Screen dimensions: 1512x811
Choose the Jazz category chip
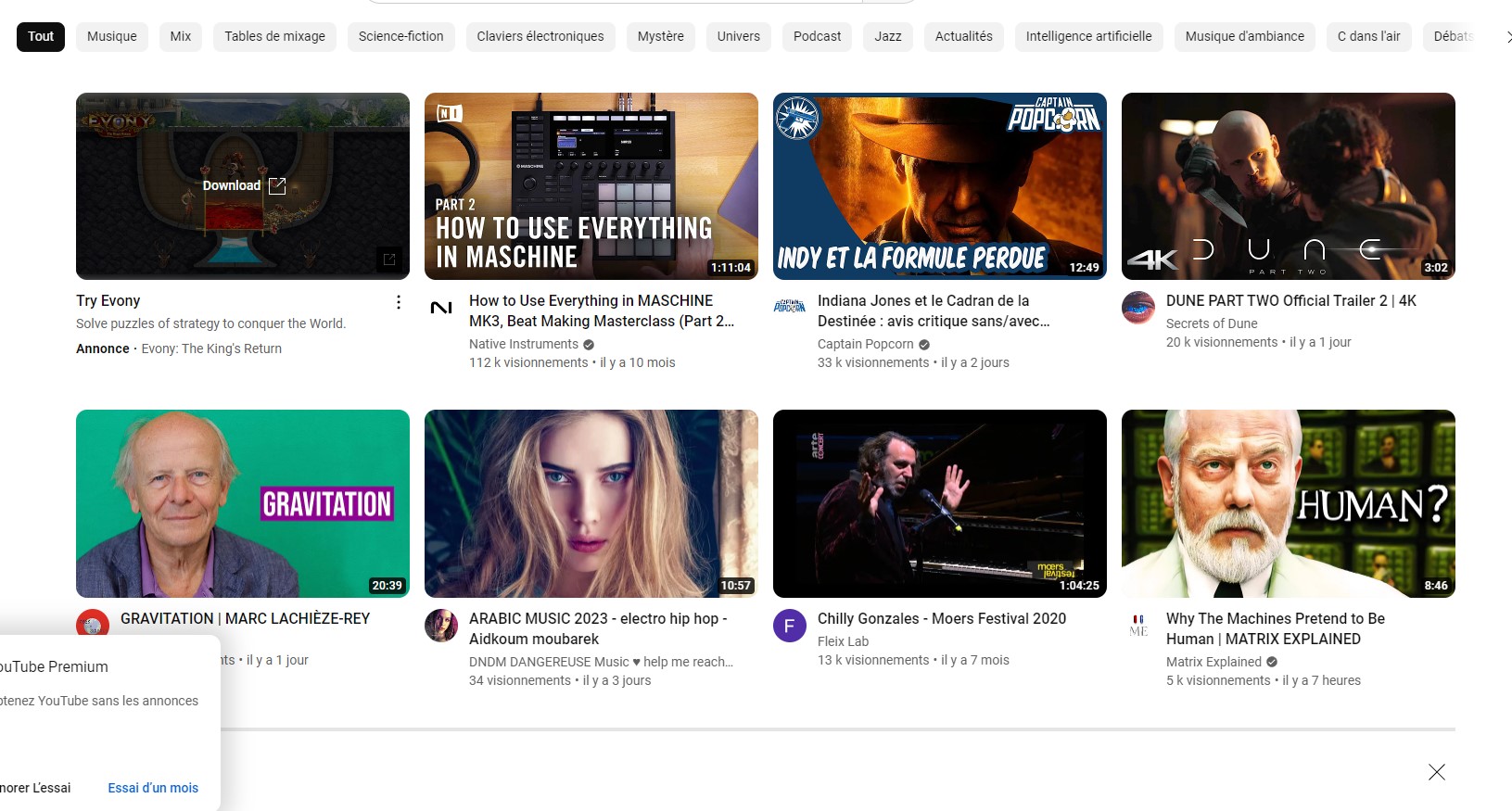pos(887,36)
